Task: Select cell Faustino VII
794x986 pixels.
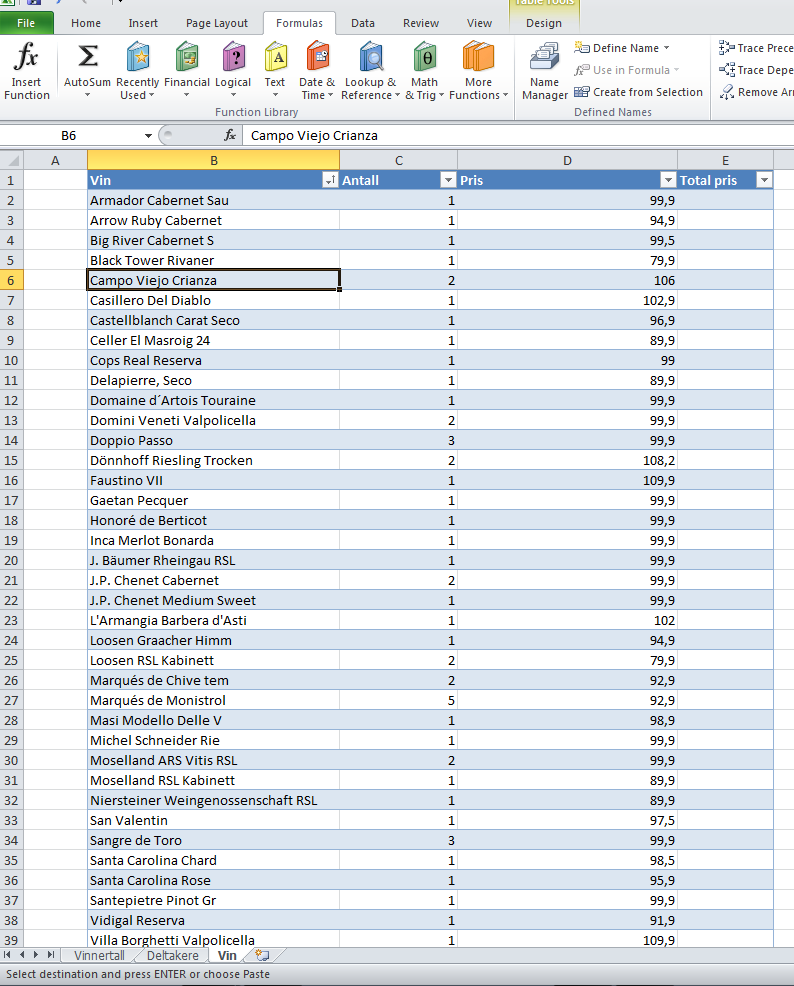Action: [213, 480]
